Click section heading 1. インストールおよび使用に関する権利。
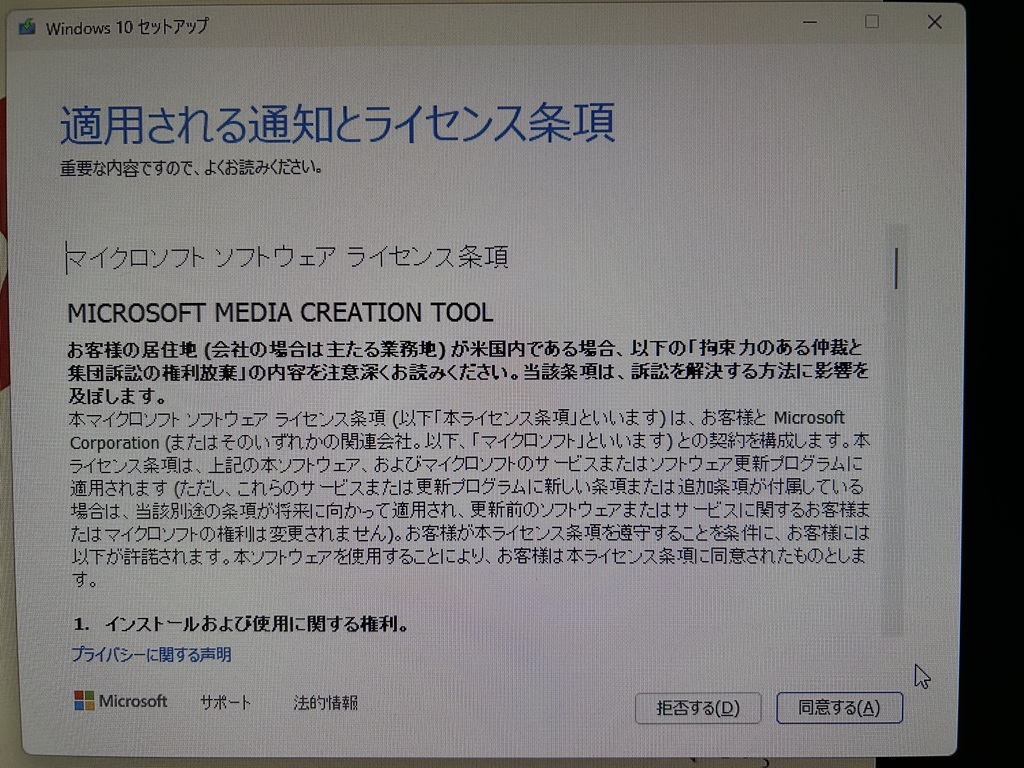1024x768 pixels. pyautogui.click(x=241, y=624)
